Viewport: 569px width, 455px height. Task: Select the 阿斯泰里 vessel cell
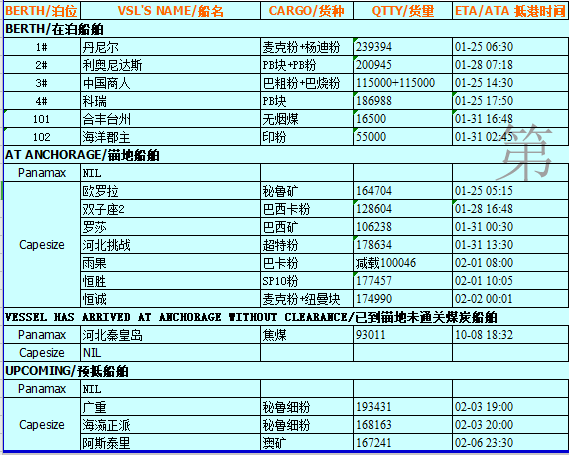pos(170,443)
